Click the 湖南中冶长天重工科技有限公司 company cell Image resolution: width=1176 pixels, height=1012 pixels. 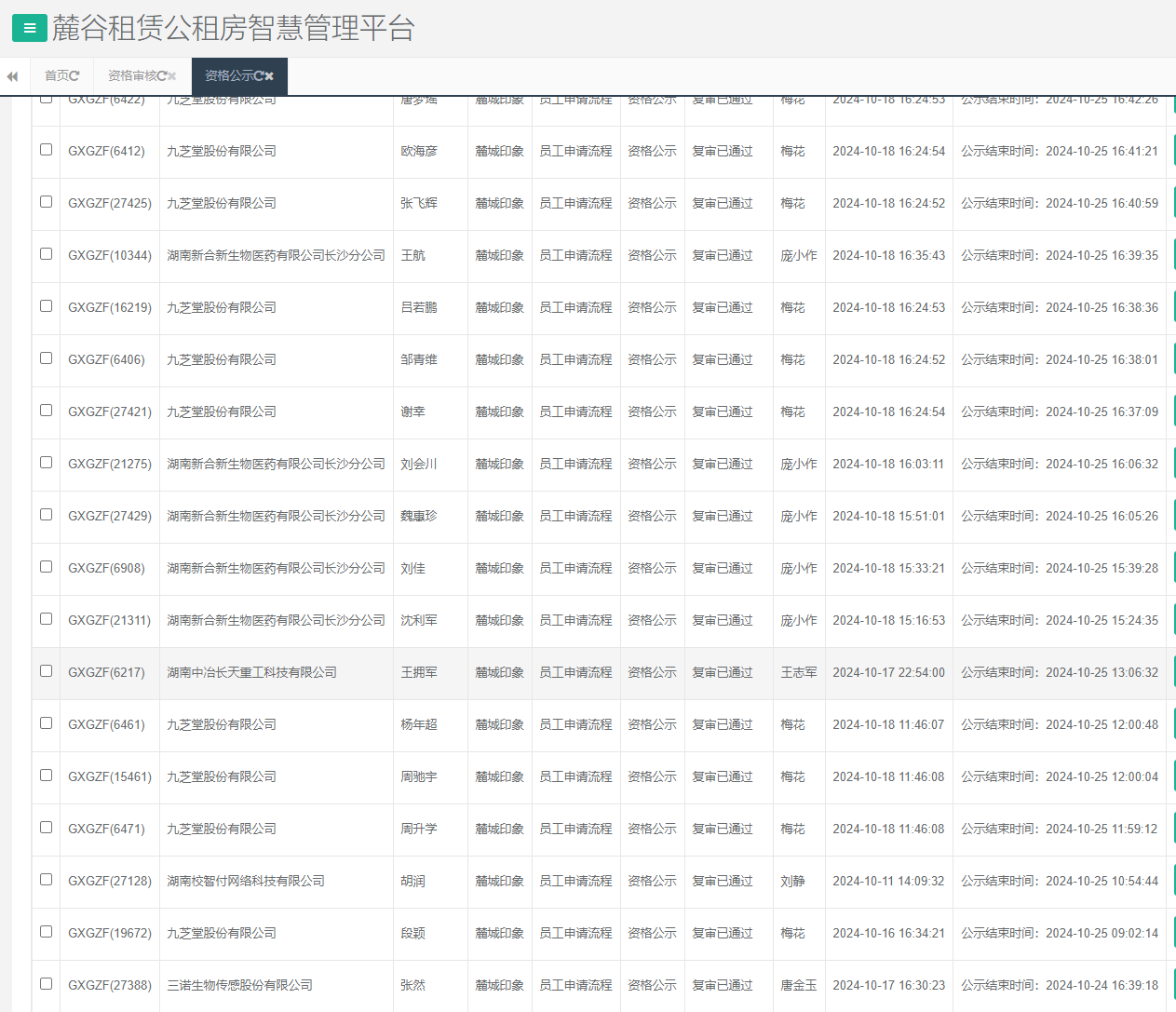(251, 672)
